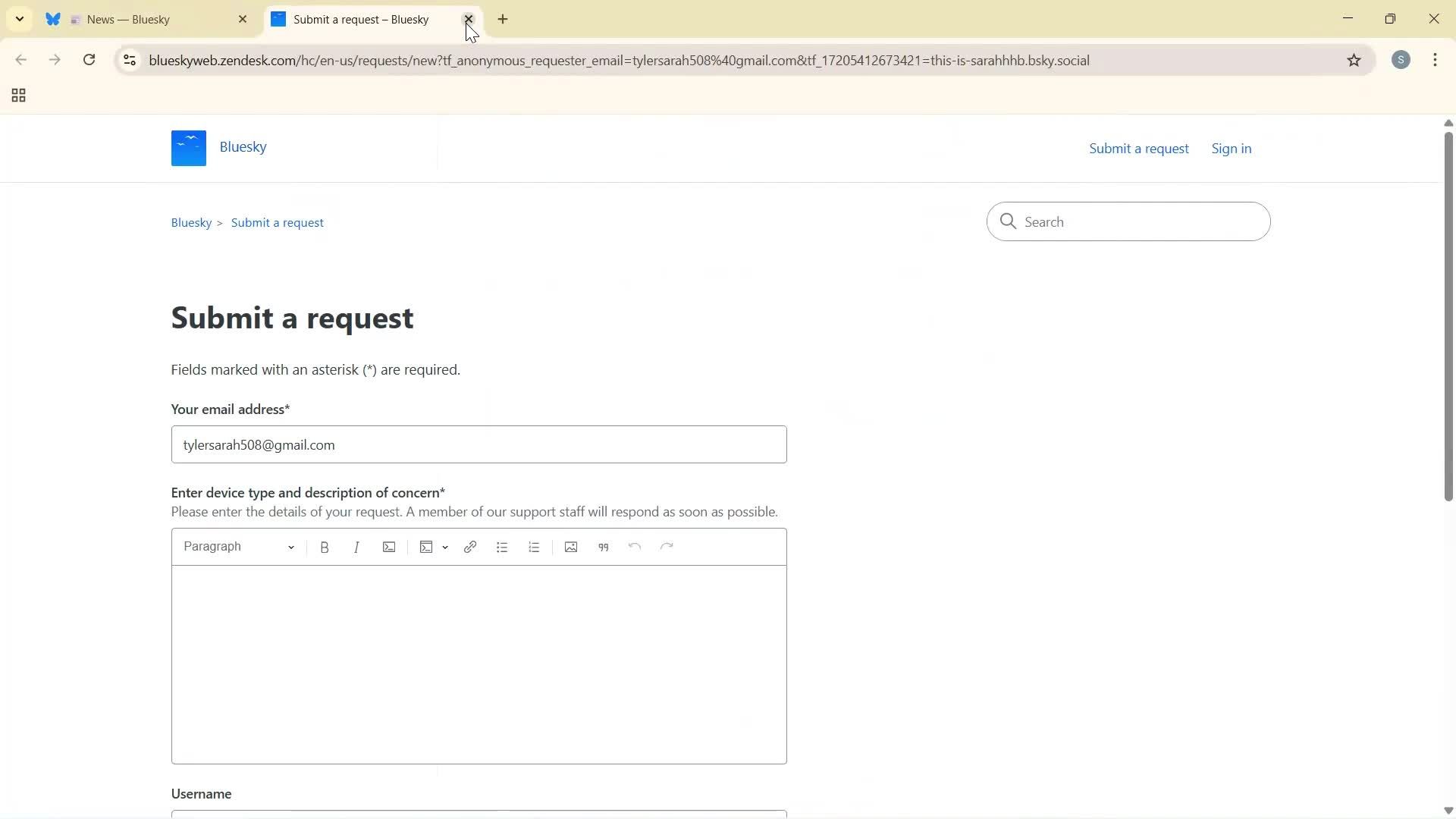Open the Paragraph style dropdown
The height and width of the screenshot is (819, 1456).
pyautogui.click(x=237, y=547)
